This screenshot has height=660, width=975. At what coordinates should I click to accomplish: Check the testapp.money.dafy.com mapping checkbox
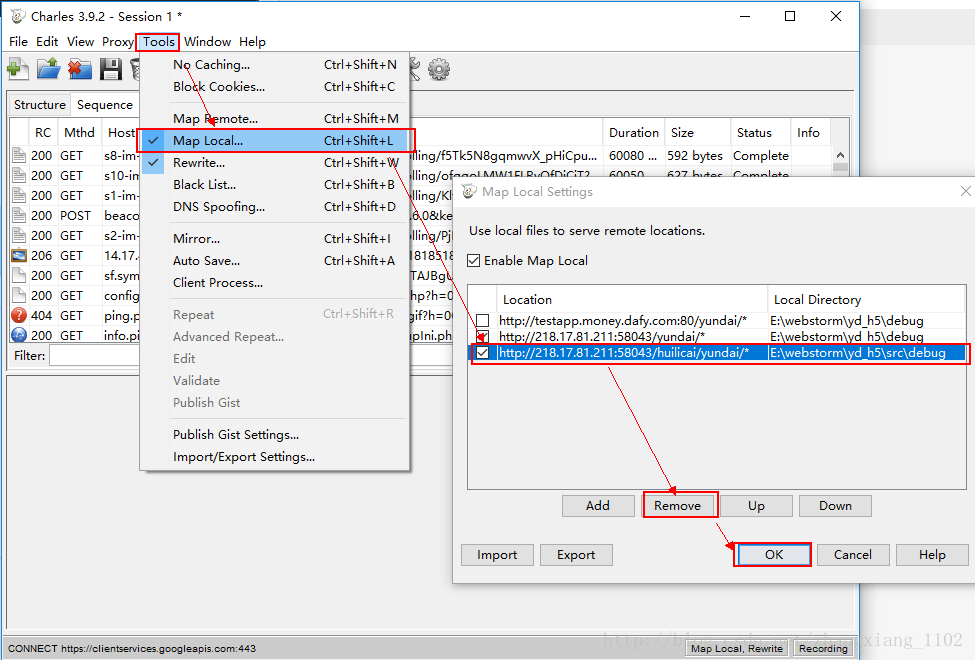click(x=483, y=321)
